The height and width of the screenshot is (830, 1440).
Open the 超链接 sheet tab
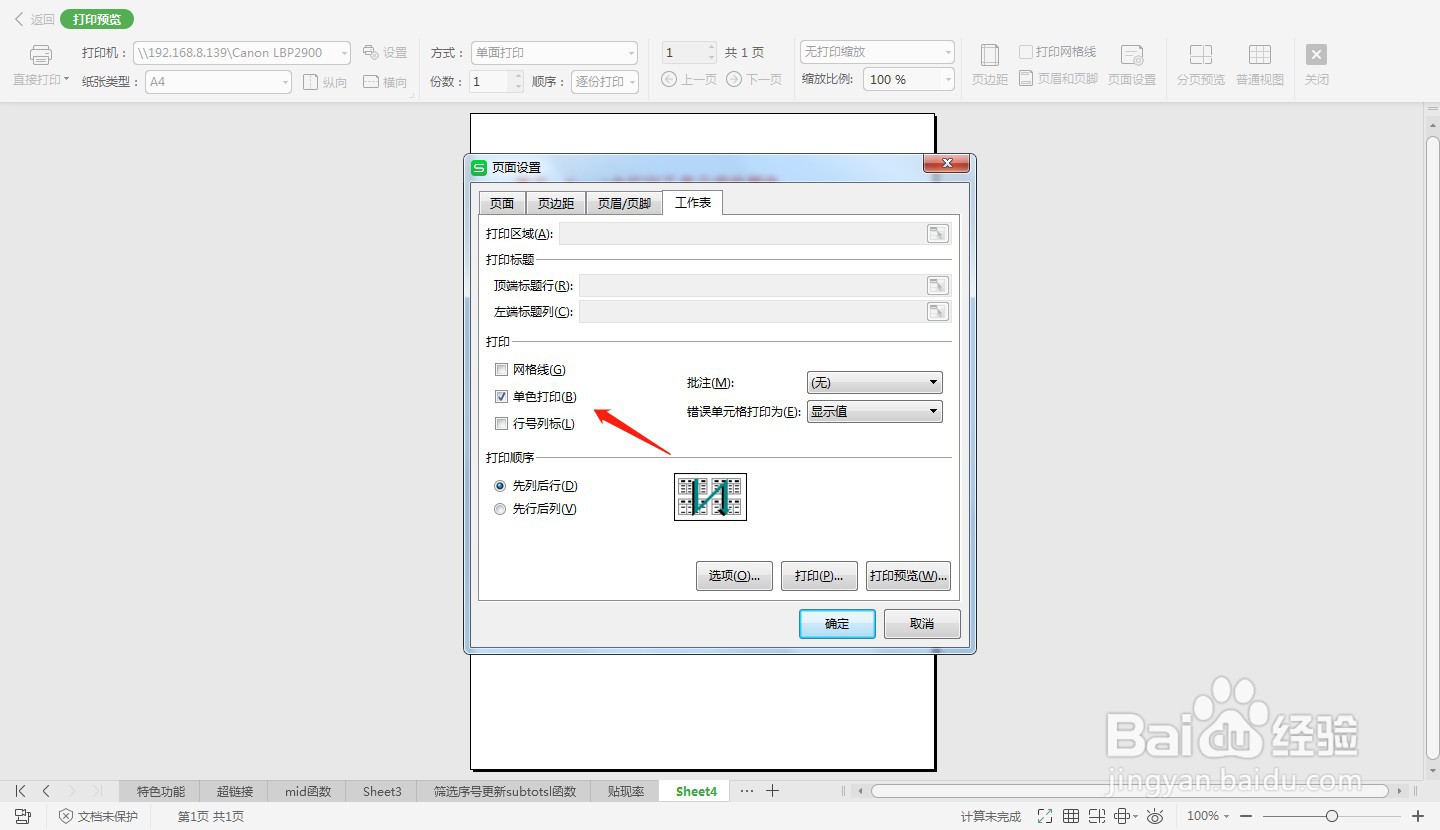pyautogui.click(x=235, y=791)
